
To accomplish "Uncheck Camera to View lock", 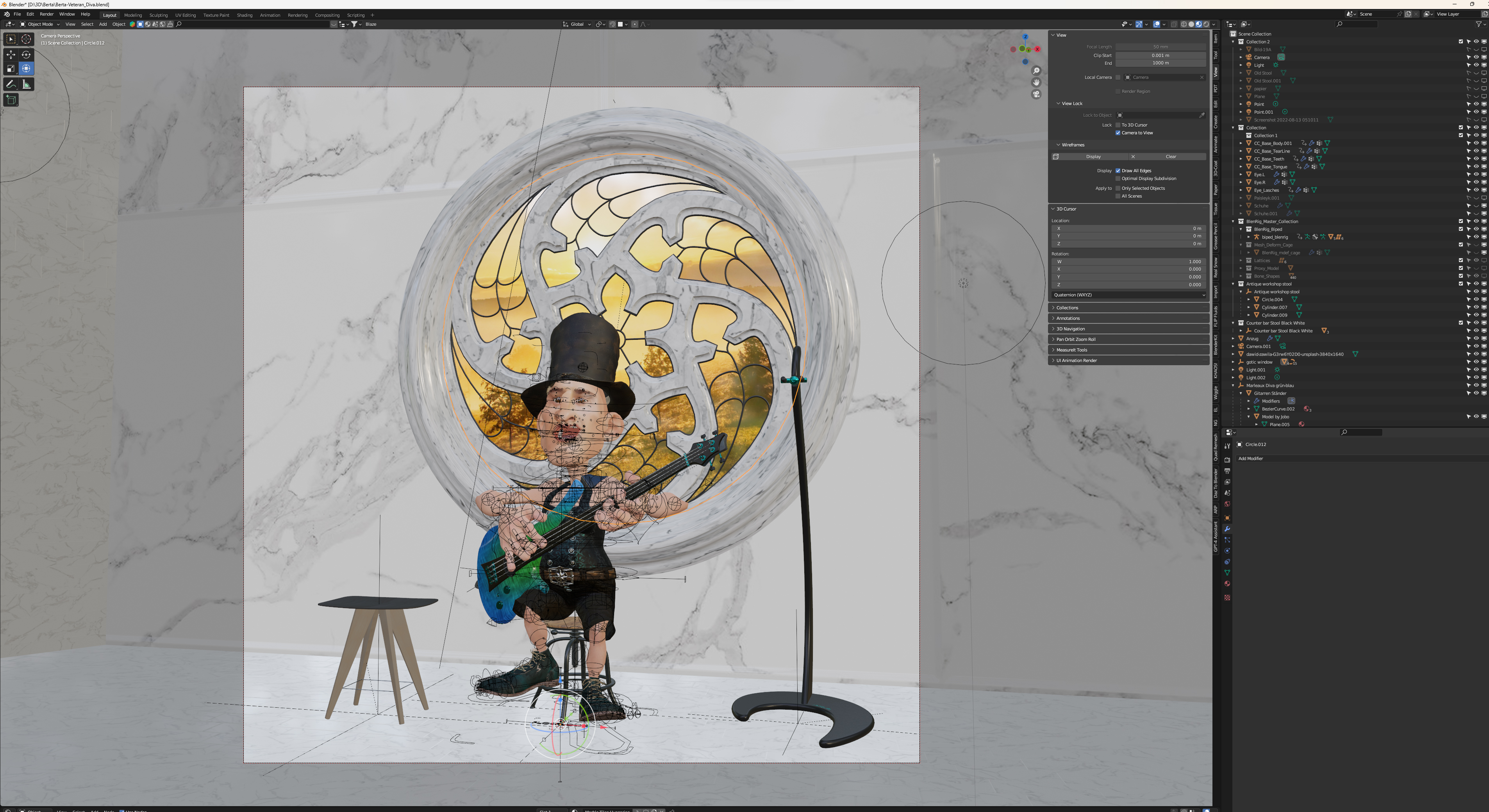I will 1118,133.
